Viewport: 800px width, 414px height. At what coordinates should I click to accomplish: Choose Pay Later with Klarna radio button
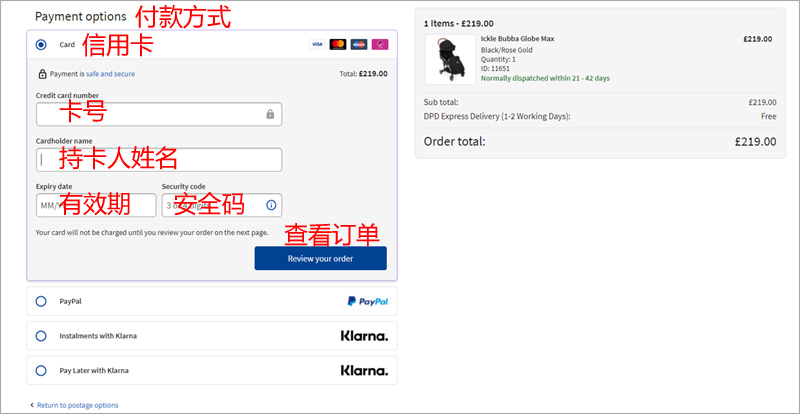41,371
